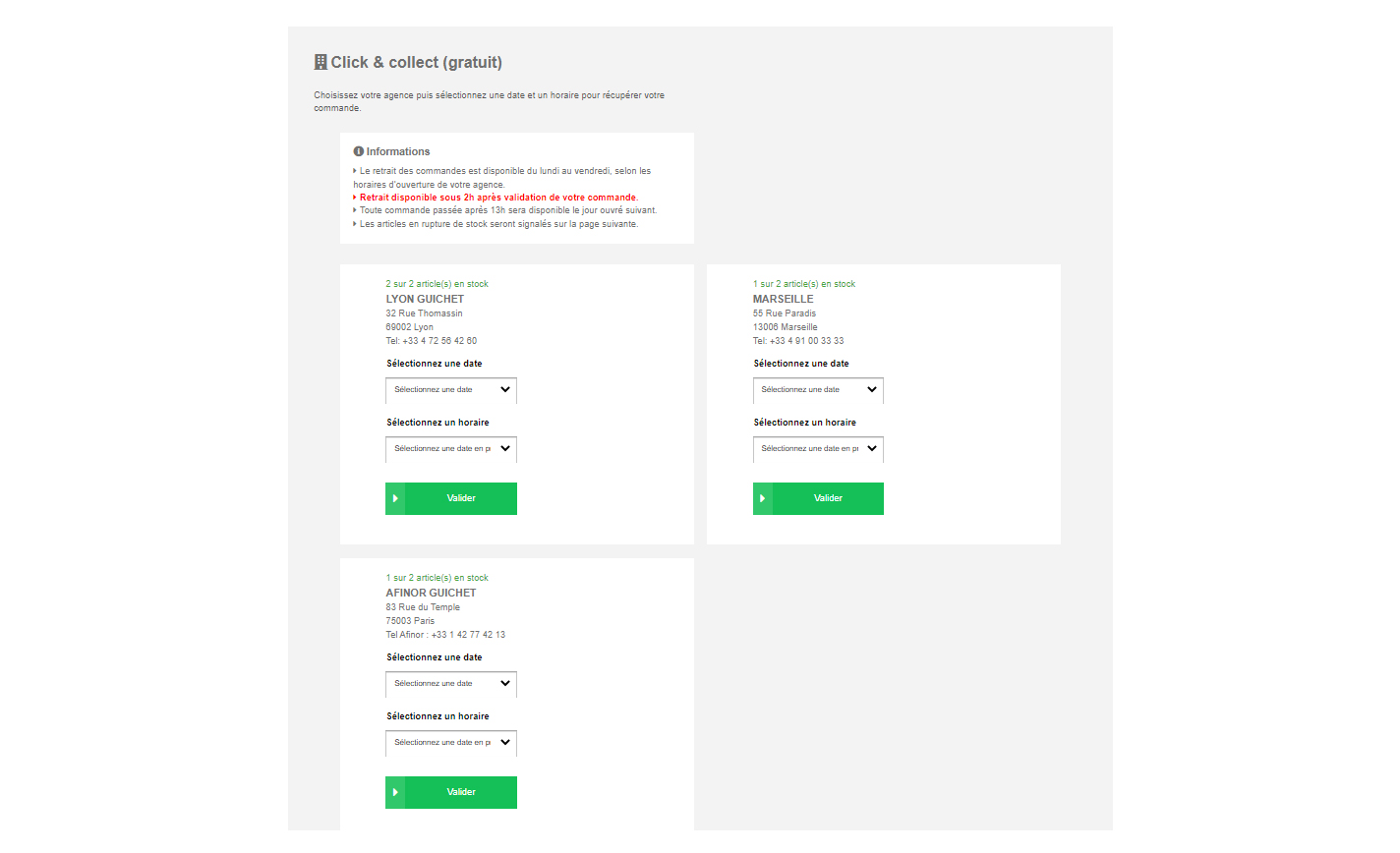Click the info icon next to Informations
The height and width of the screenshot is (853, 1400).
tap(359, 151)
